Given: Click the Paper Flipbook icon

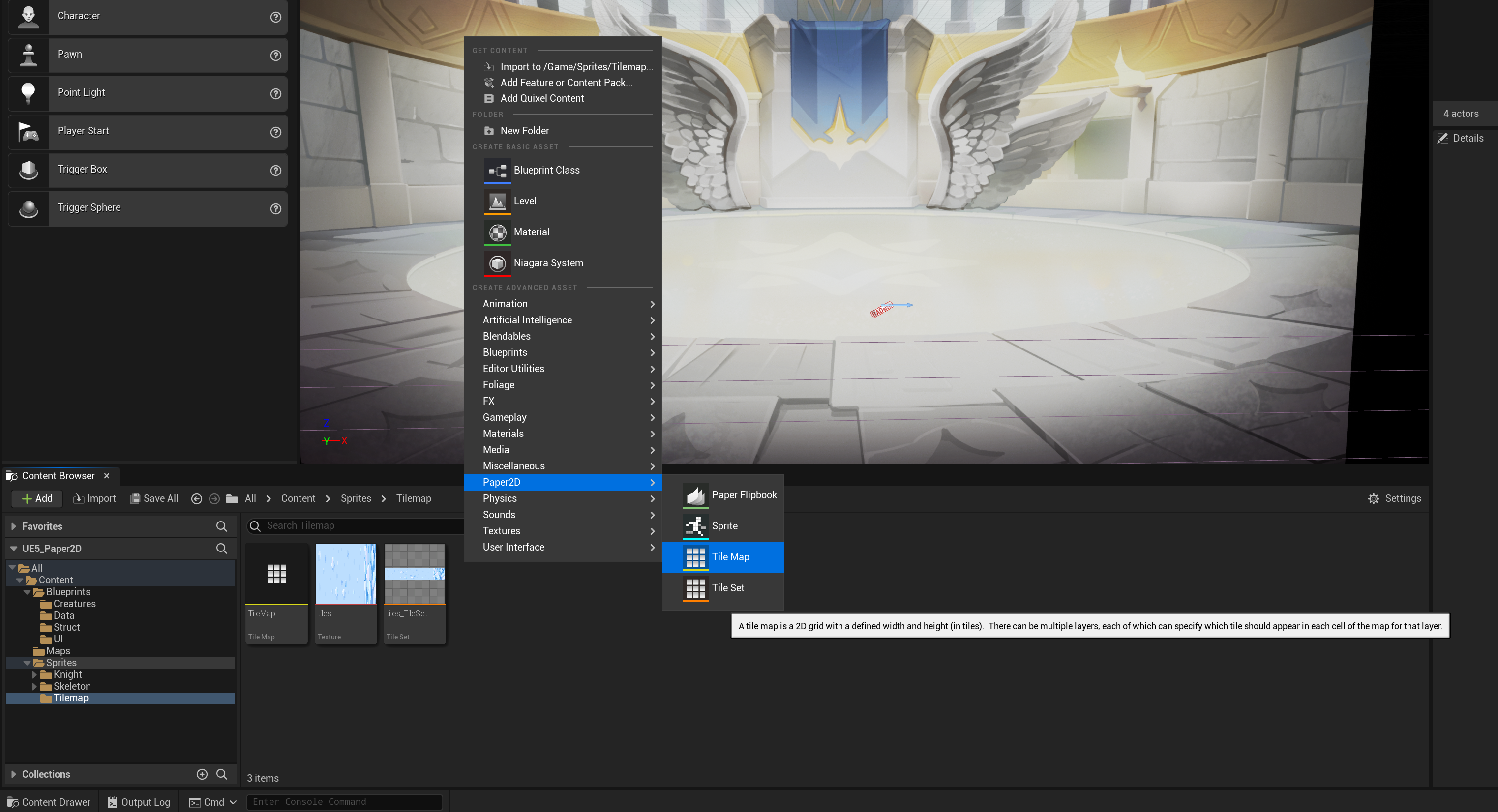Looking at the screenshot, I should tap(695, 495).
